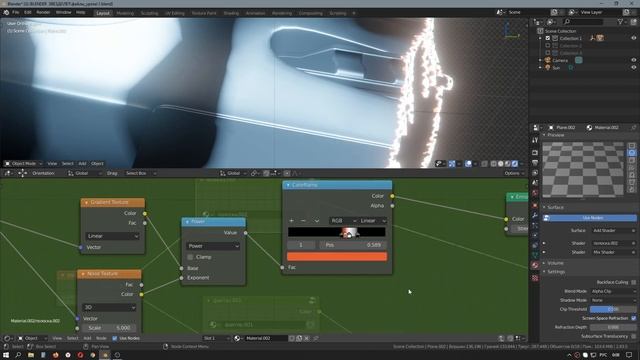Open Noise Texture 3D dimensions dropdown
640x360 pixels.
(x=109, y=307)
